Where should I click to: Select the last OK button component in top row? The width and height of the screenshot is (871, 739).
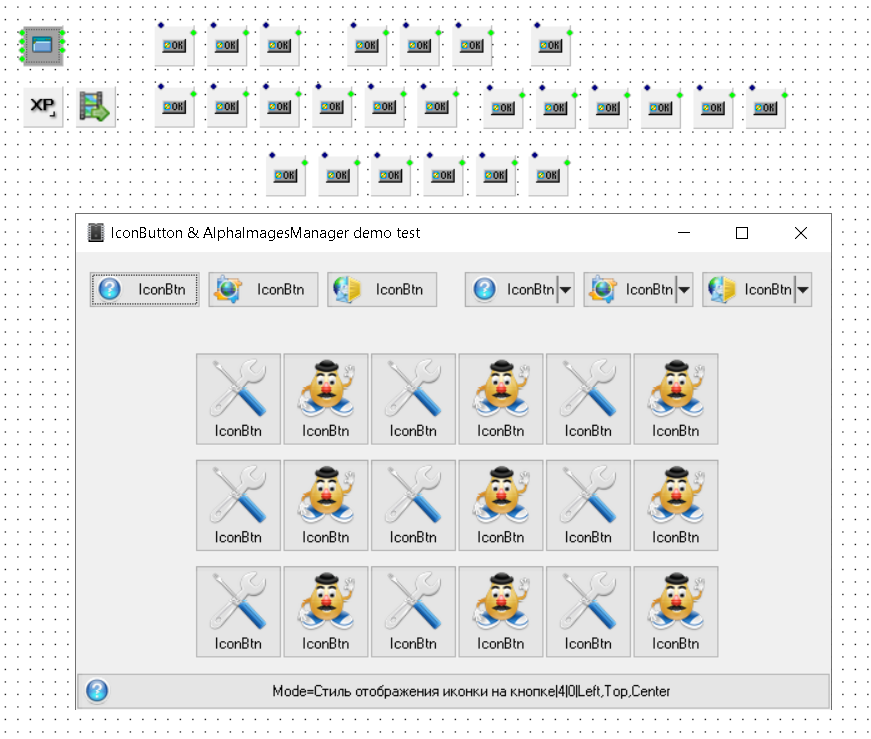[550, 45]
